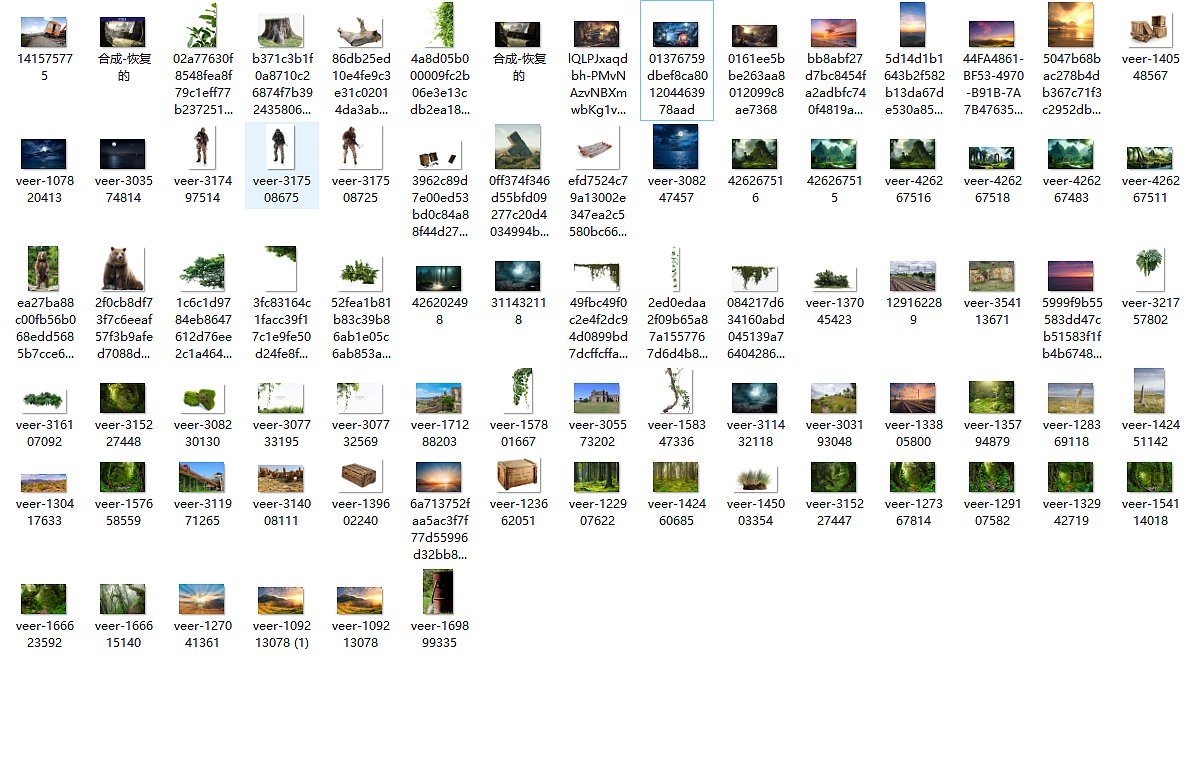The width and height of the screenshot is (1192, 760).
Task: Select soldier image veer-317508725
Action: [360, 147]
